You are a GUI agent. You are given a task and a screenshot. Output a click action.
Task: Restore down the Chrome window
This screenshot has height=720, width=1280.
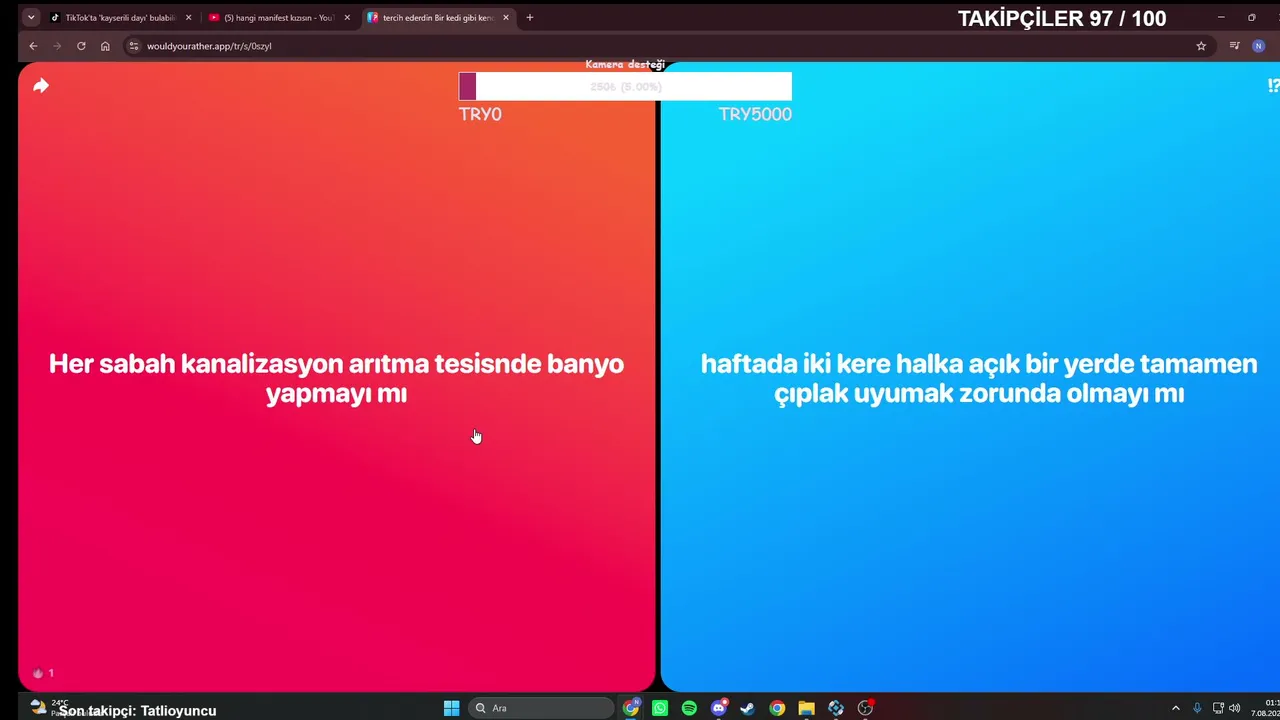point(1251,17)
